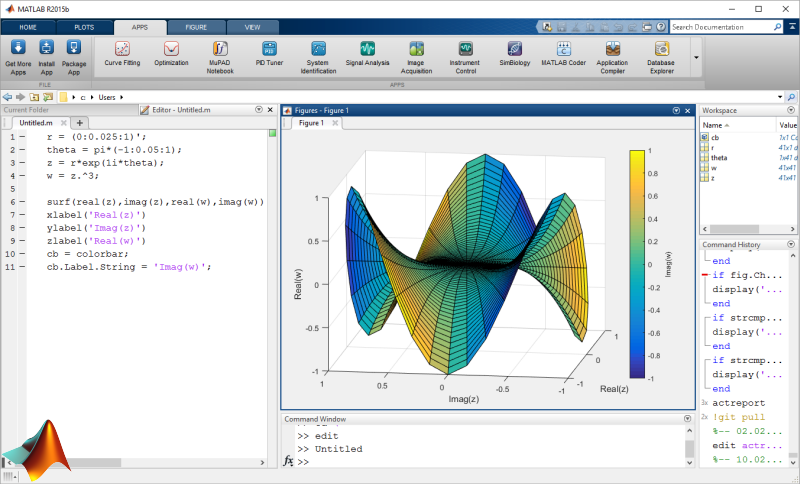The image size is (800, 484).
Task: Click the search folder magnifier icon
Action: (791, 97)
